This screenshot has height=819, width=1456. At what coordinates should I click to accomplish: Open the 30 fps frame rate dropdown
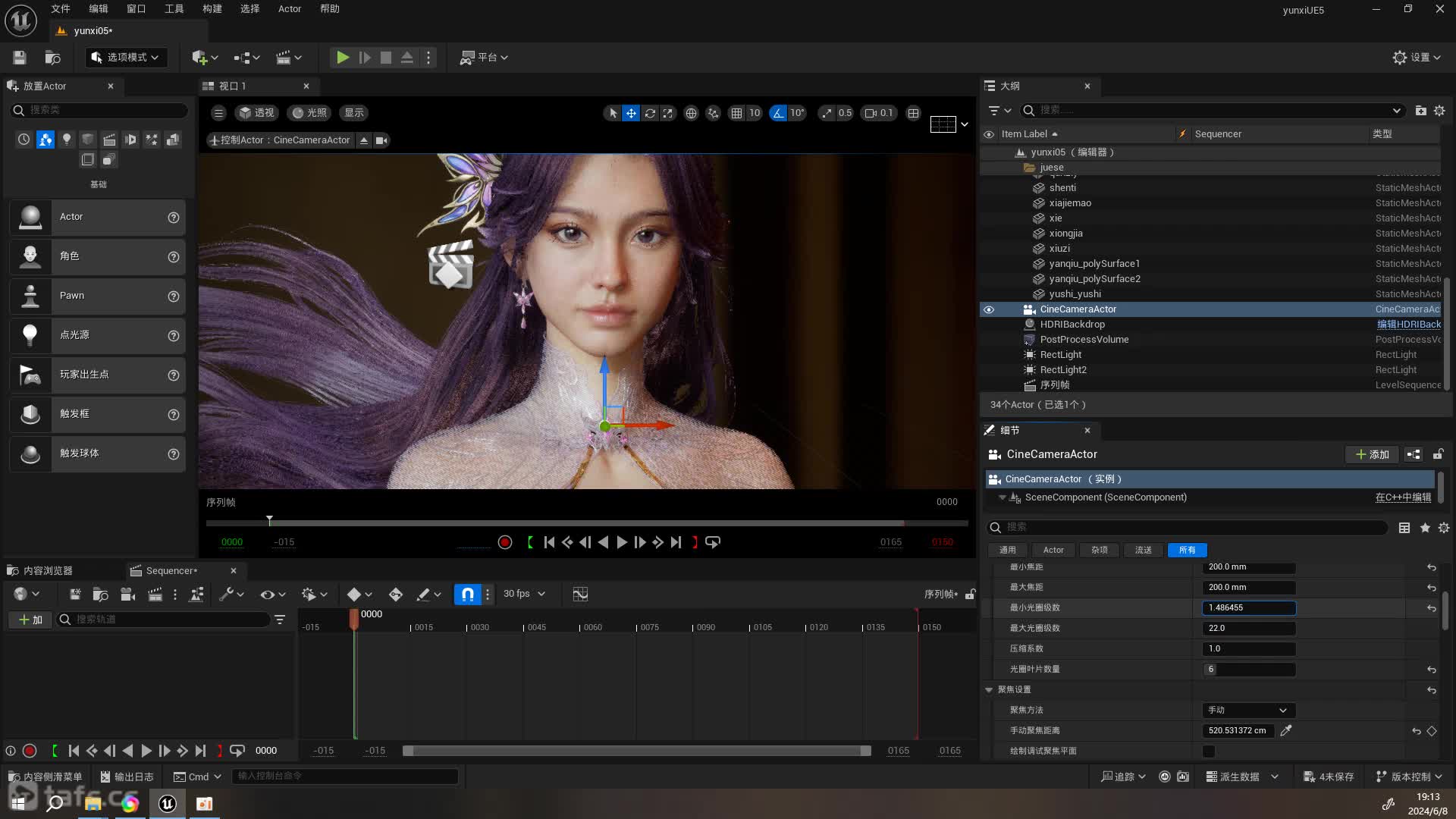click(x=524, y=594)
